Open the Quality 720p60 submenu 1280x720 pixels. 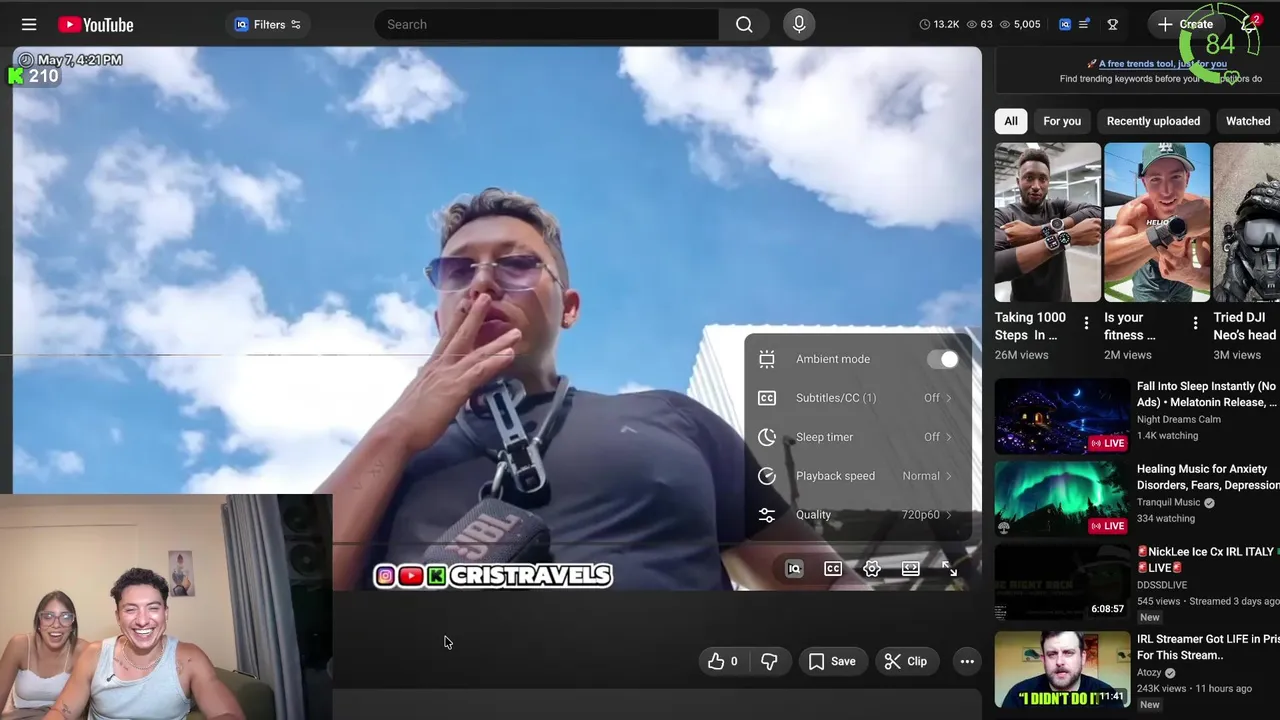858,515
